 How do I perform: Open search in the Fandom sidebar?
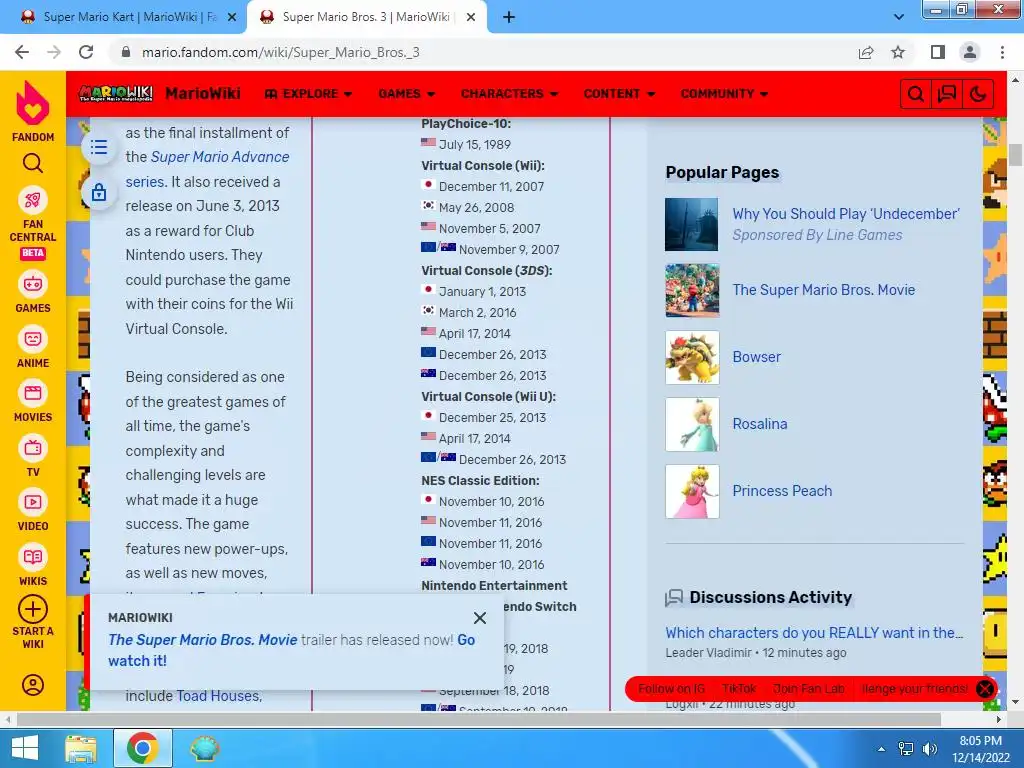33,163
